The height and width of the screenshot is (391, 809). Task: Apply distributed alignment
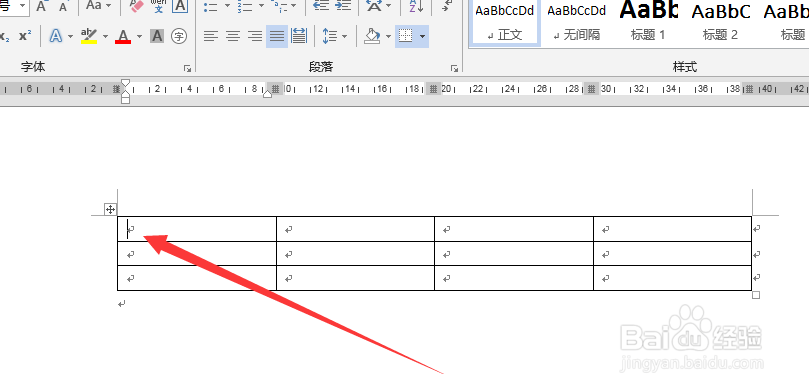click(x=299, y=36)
